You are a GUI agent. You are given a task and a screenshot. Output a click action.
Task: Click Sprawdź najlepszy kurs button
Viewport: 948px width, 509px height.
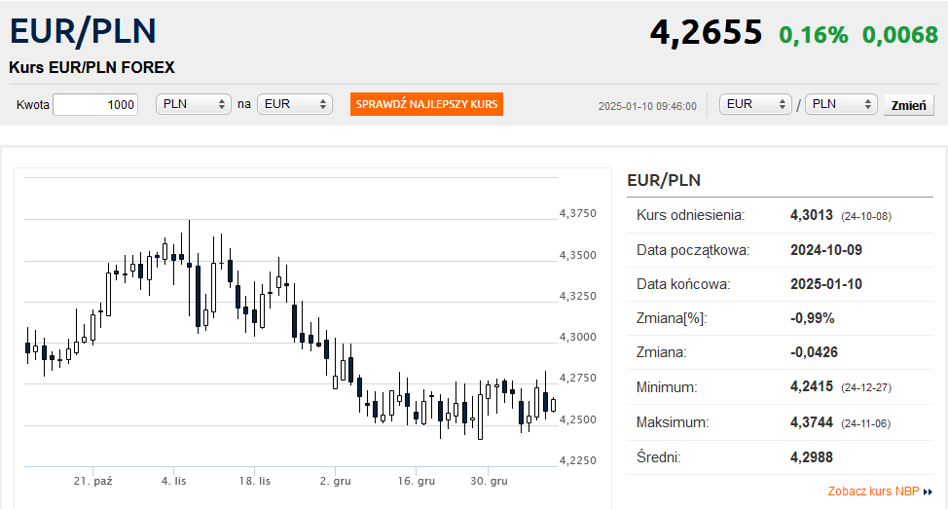(x=426, y=104)
